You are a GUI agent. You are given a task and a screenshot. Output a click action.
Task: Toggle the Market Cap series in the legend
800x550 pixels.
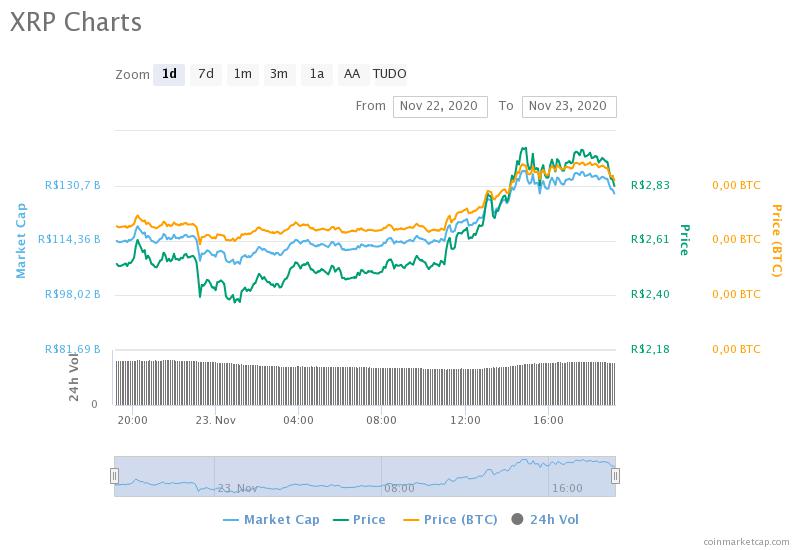click(x=271, y=519)
